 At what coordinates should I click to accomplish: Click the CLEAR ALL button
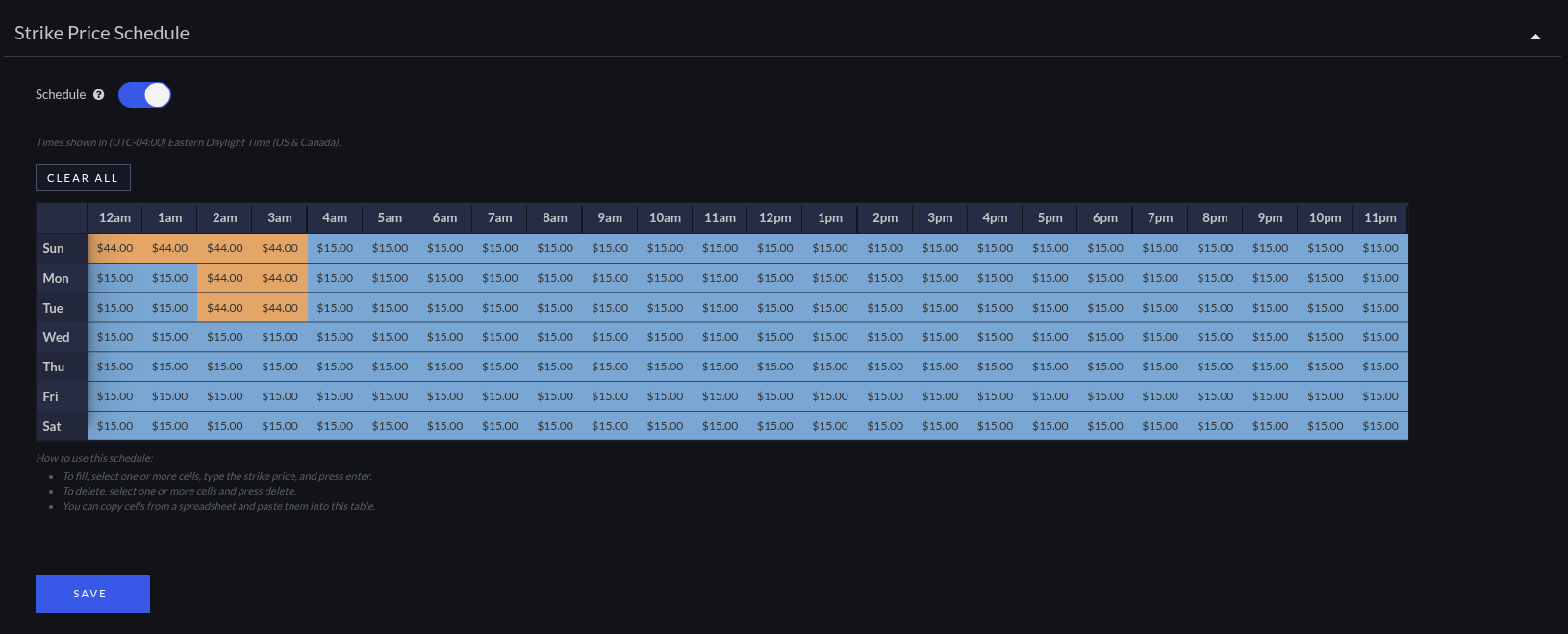click(83, 178)
